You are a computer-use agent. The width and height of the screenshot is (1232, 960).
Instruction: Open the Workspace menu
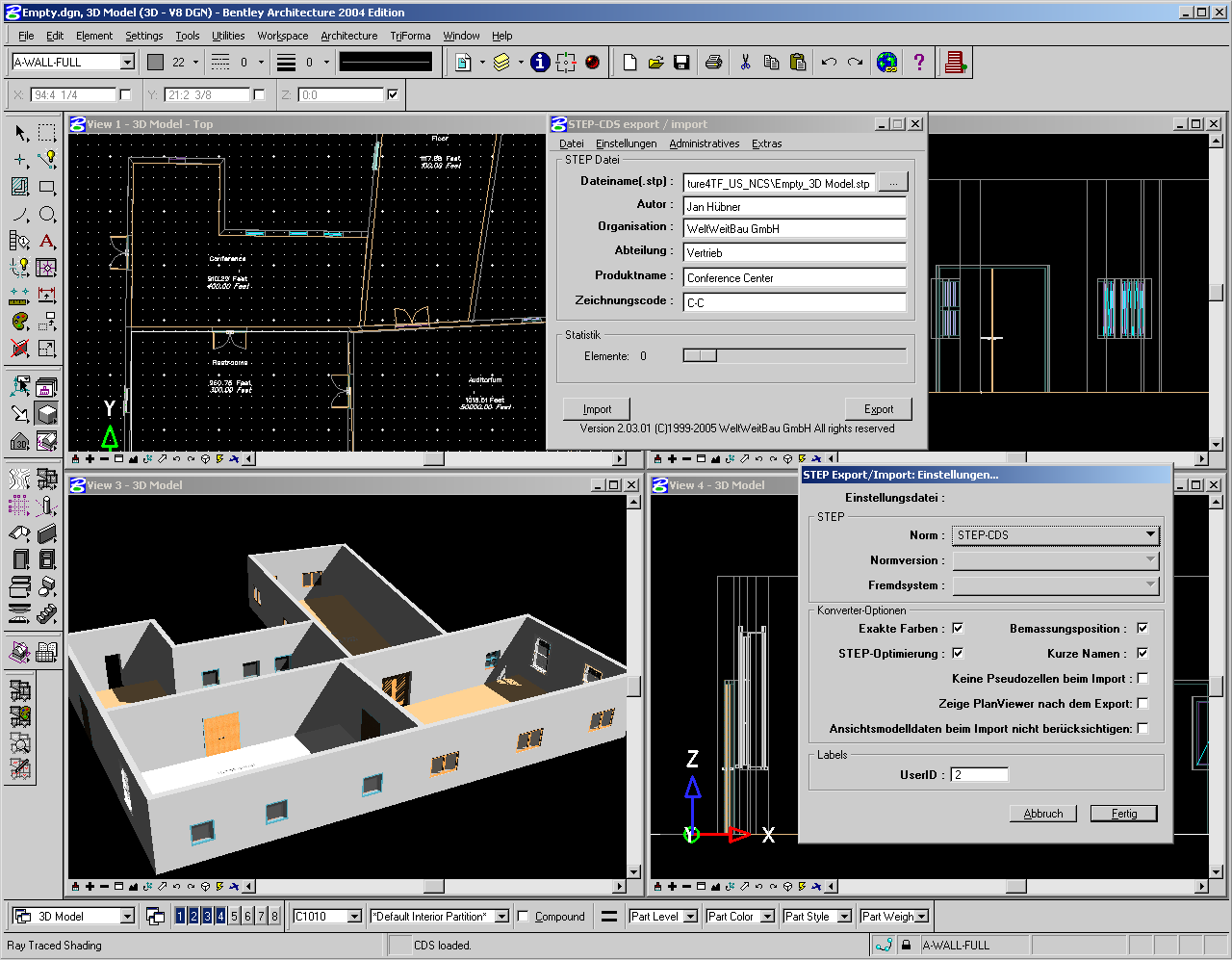[x=282, y=36]
